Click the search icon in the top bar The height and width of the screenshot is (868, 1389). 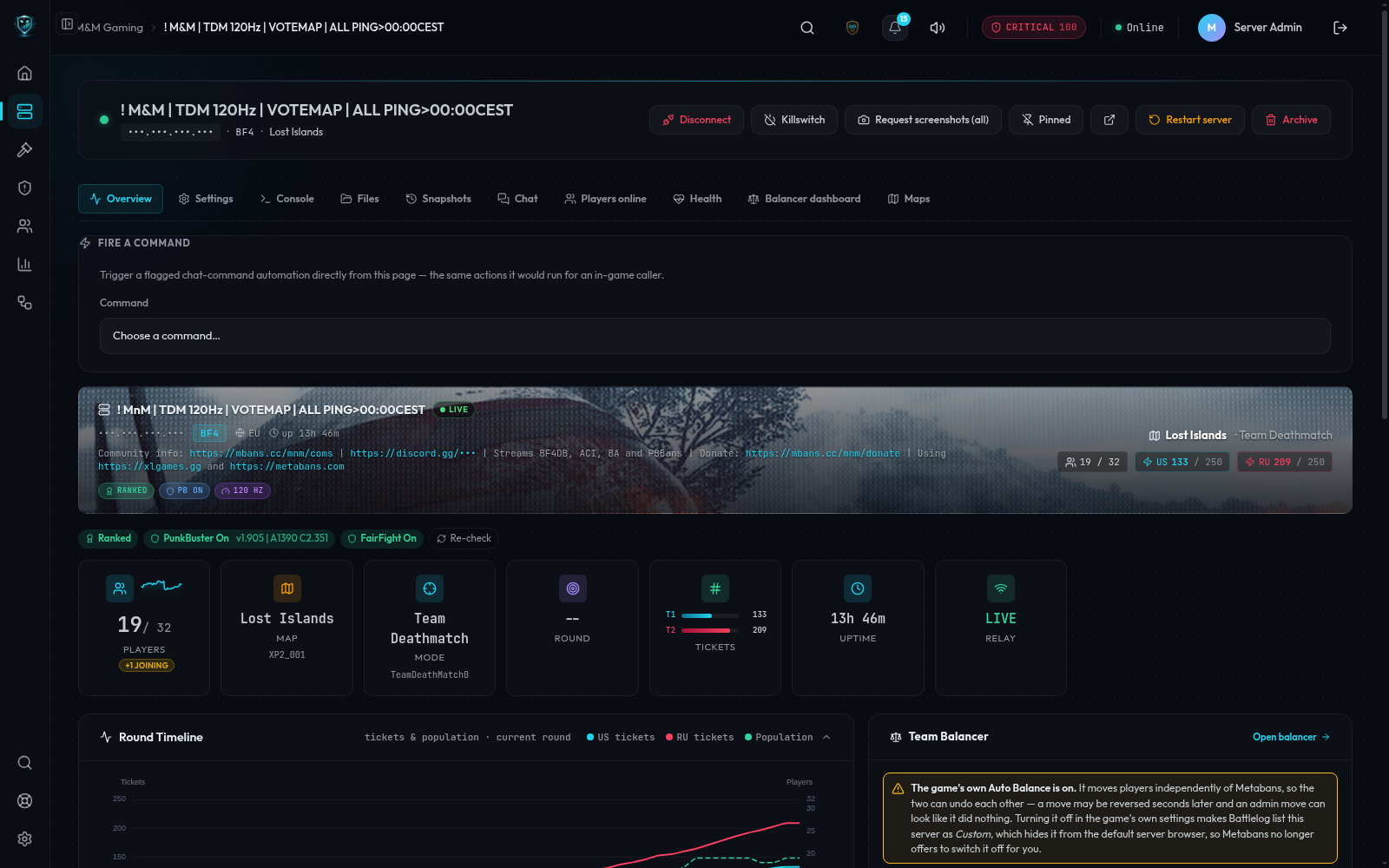(x=807, y=28)
